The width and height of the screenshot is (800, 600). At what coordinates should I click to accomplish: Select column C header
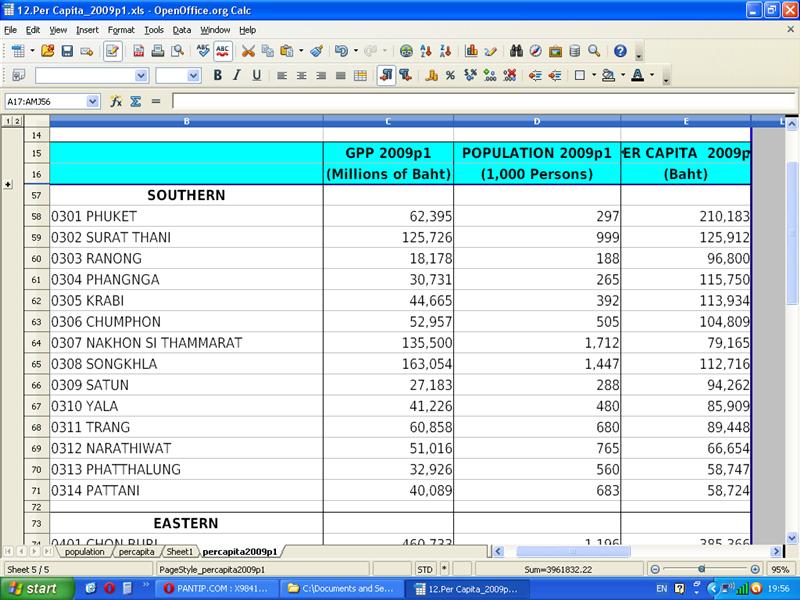click(x=388, y=121)
